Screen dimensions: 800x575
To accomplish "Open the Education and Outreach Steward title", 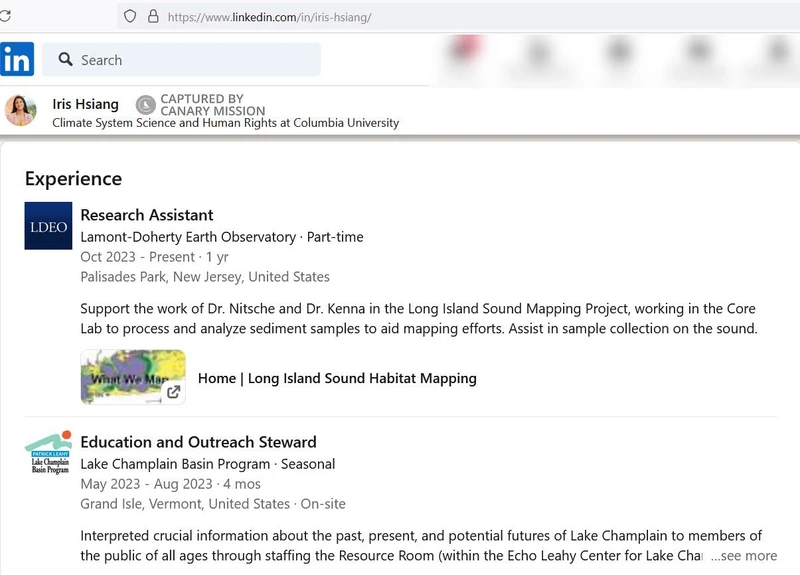I will [198, 442].
